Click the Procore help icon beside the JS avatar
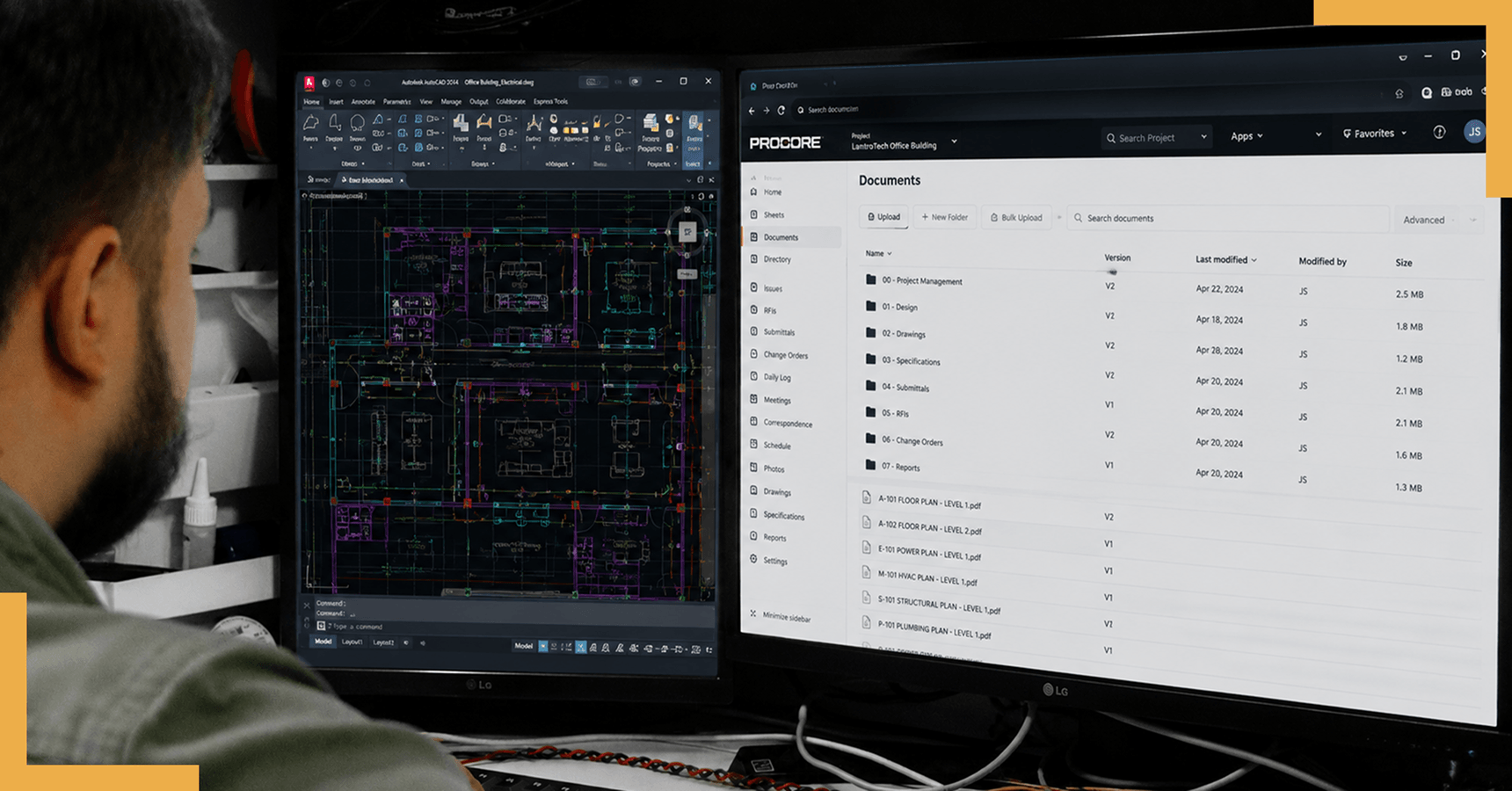 click(x=1439, y=132)
